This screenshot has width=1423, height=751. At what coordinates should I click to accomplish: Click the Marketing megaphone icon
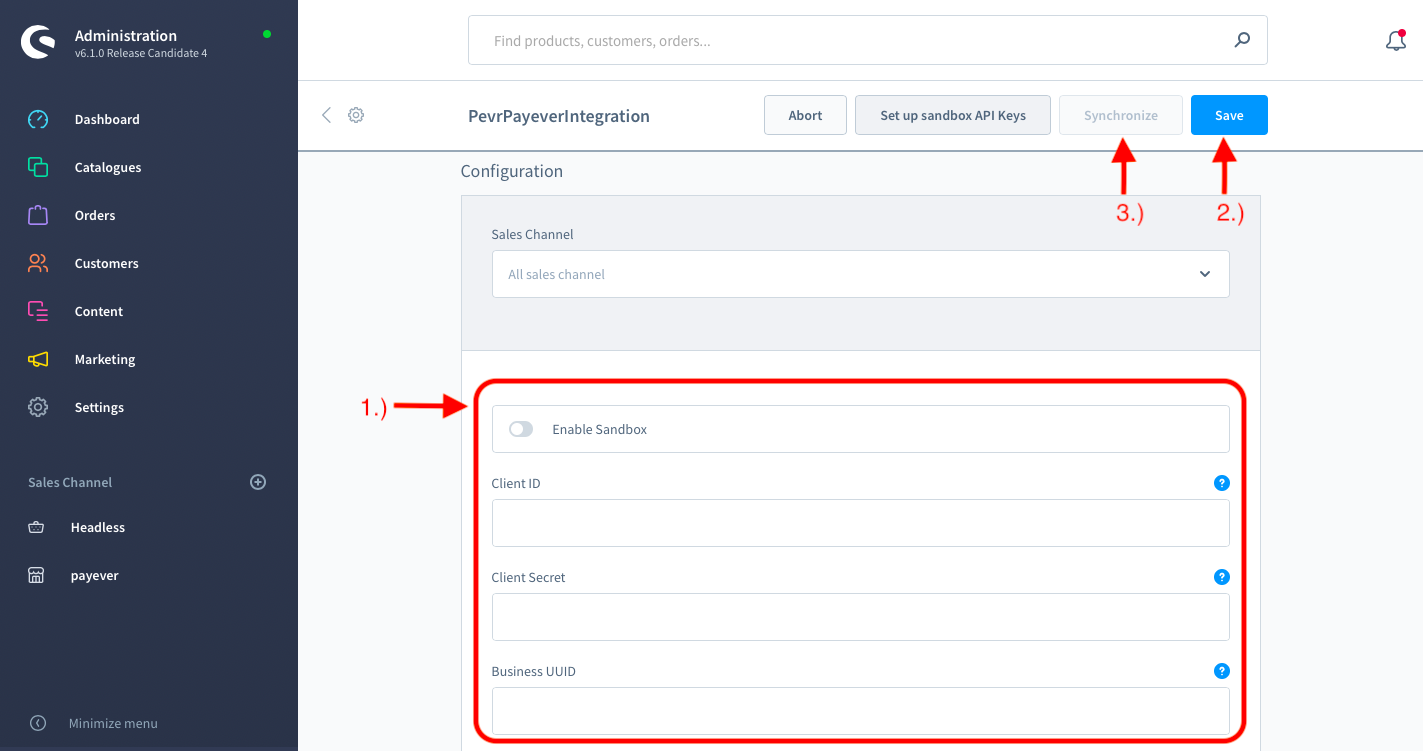pyautogui.click(x=38, y=359)
